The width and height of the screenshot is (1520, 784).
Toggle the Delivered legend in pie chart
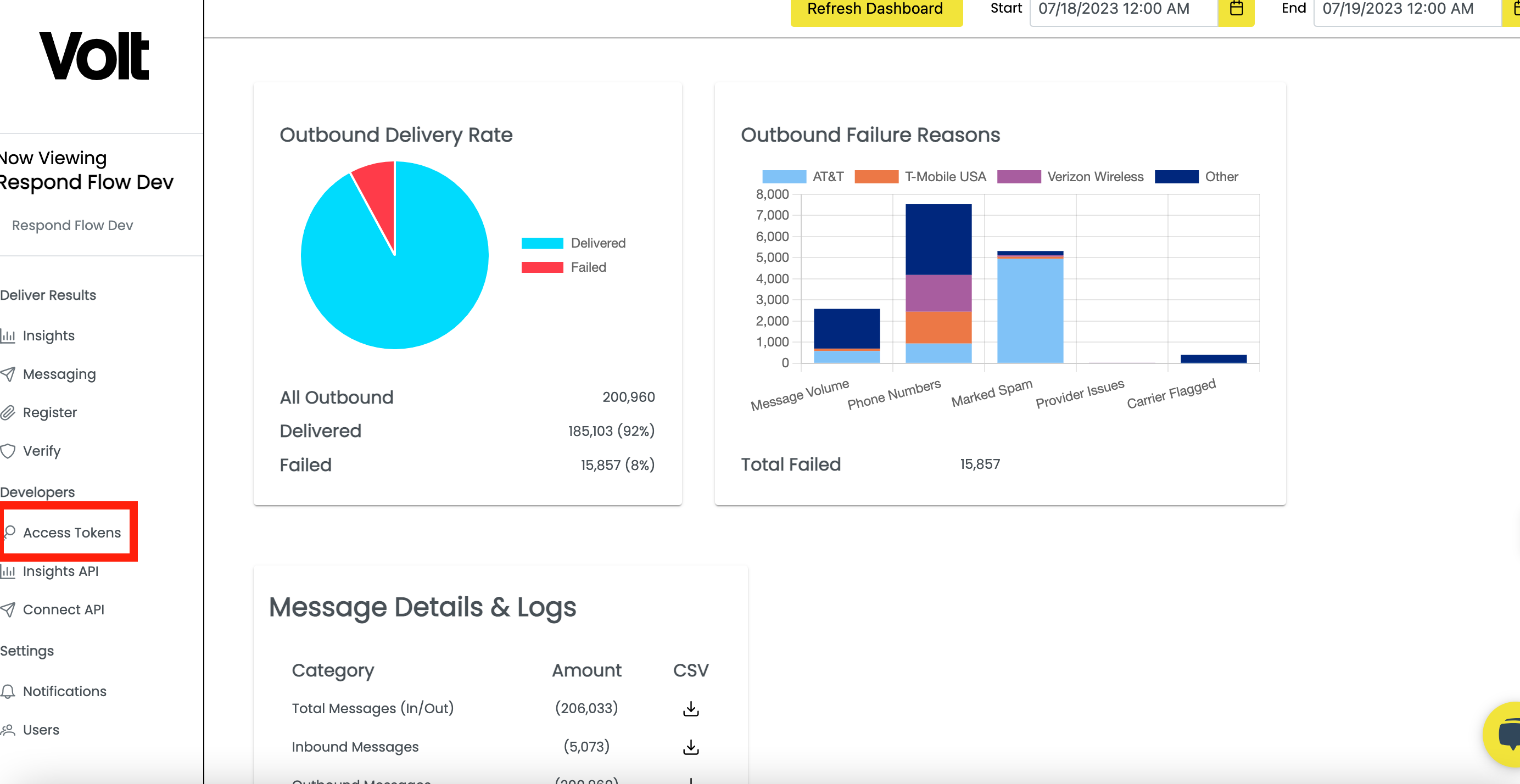click(573, 243)
